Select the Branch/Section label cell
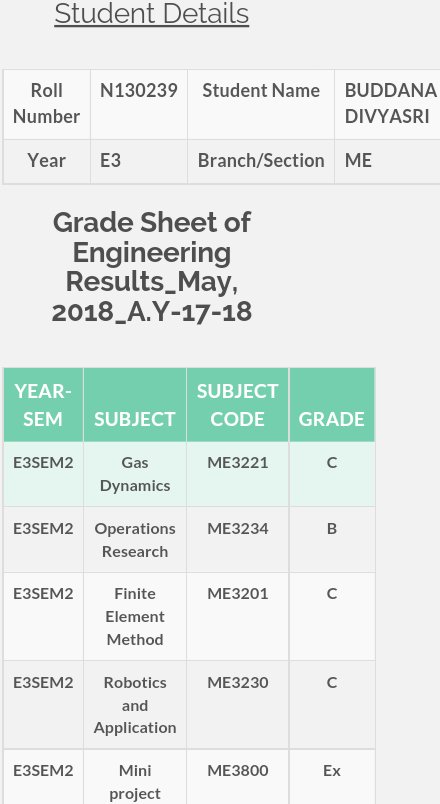 tap(261, 162)
